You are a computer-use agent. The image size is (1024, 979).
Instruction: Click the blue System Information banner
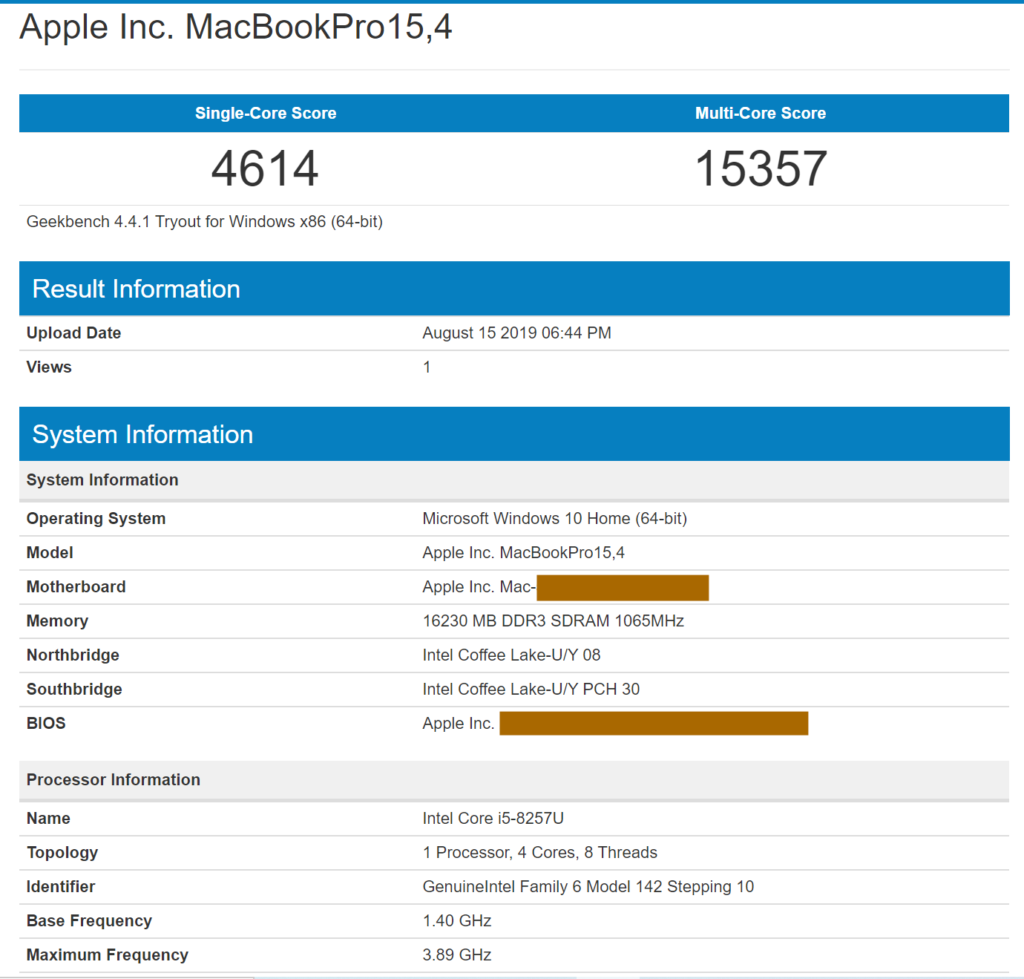514,434
